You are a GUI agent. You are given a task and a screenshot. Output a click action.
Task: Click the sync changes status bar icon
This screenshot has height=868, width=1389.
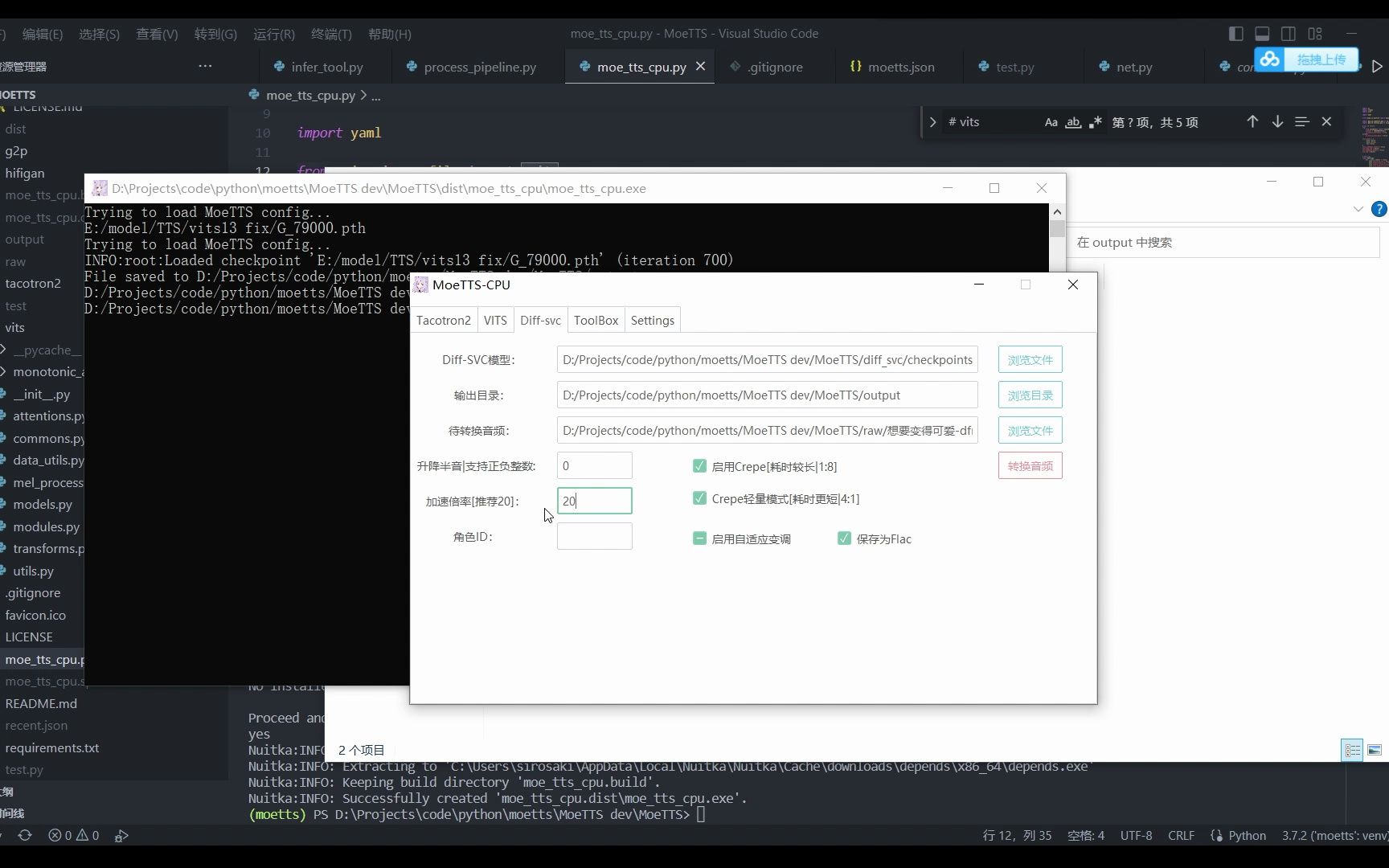click(x=25, y=835)
